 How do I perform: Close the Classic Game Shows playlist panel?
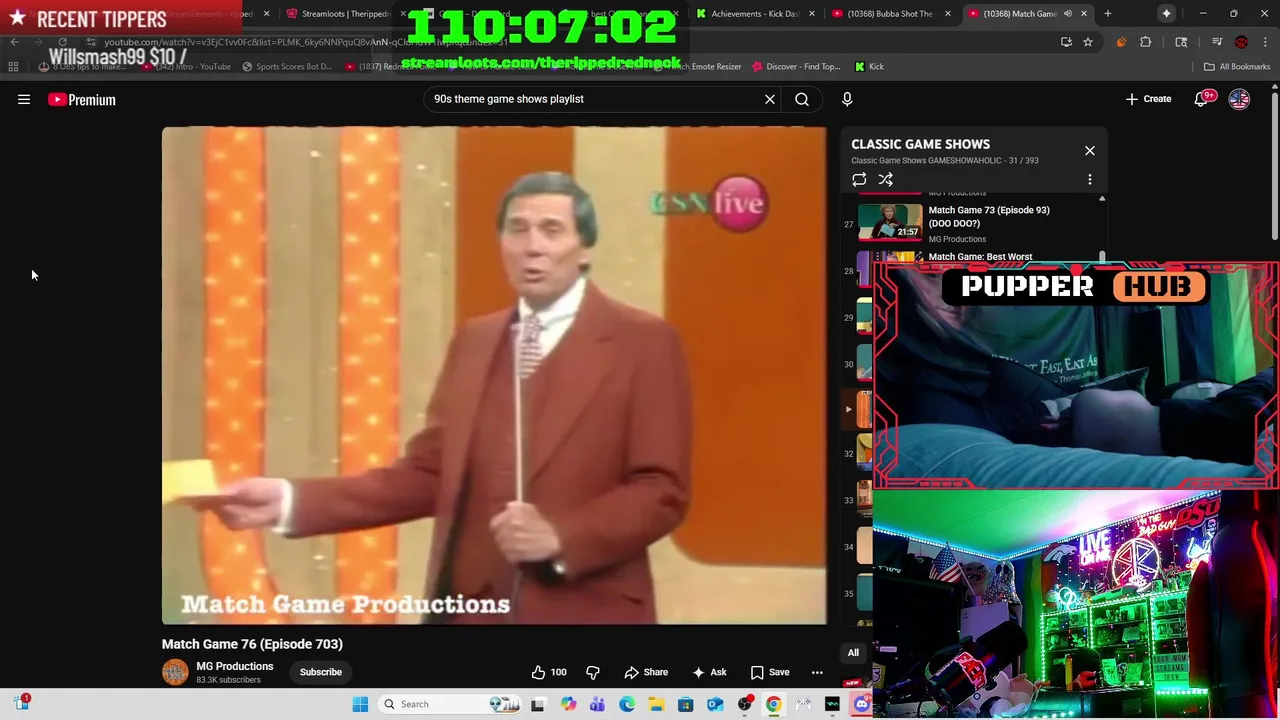pos(1090,151)
